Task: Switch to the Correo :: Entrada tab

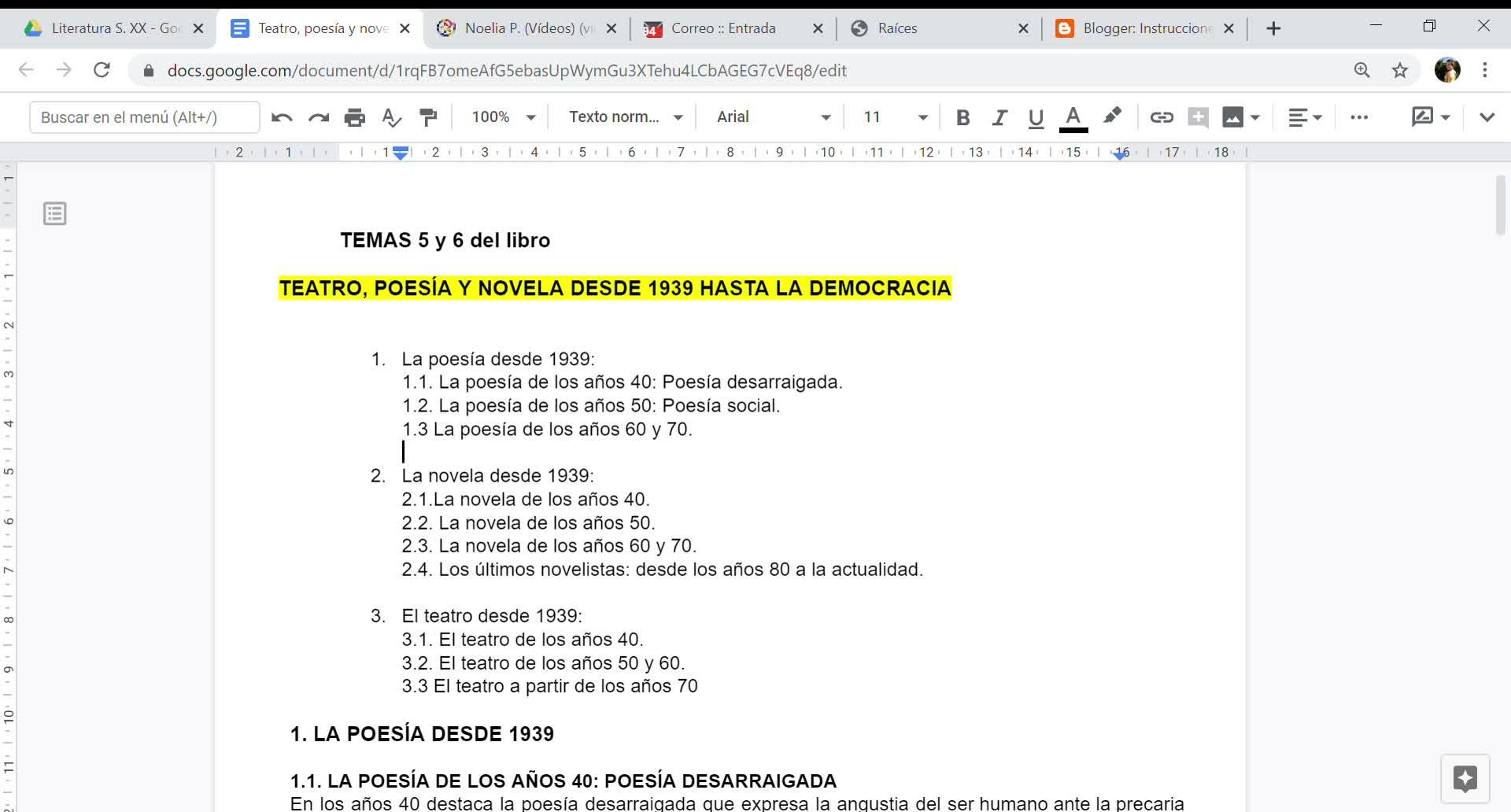Action: pos(732,28)
